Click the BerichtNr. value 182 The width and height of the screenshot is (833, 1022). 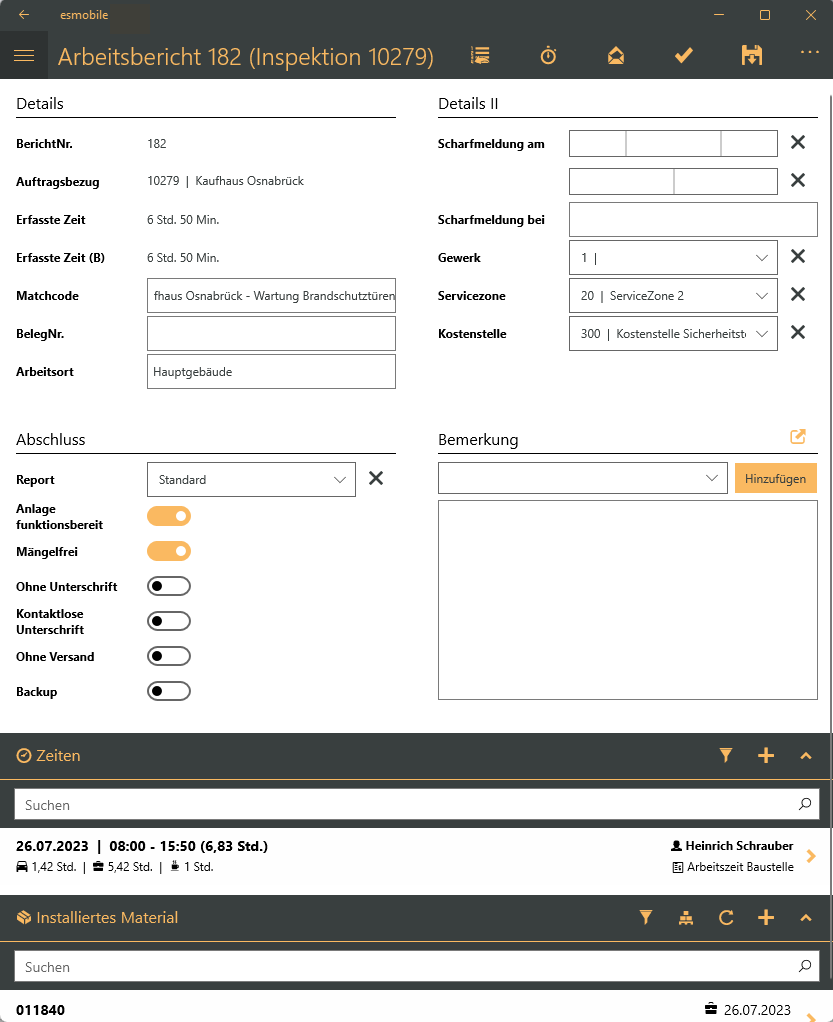click(x=156, y=143)
